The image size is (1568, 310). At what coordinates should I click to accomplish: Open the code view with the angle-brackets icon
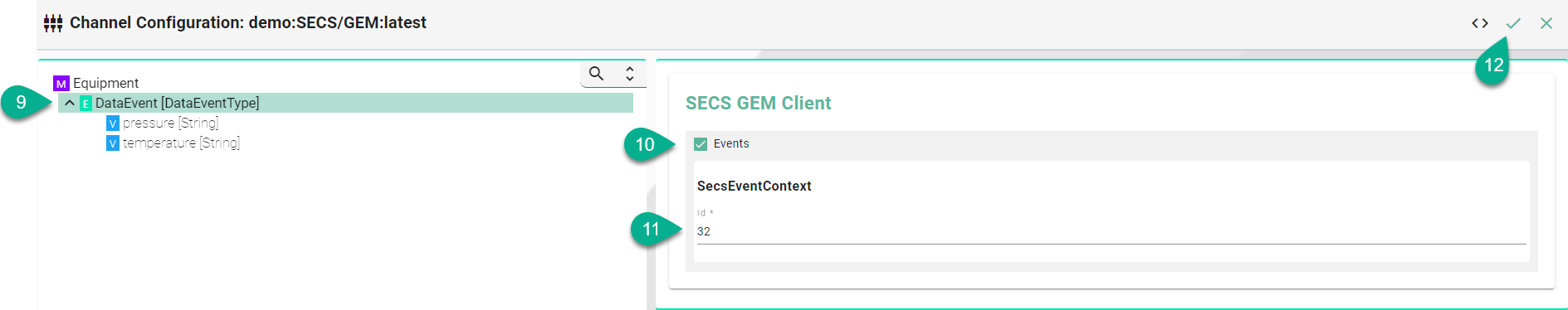[1480, 23]
